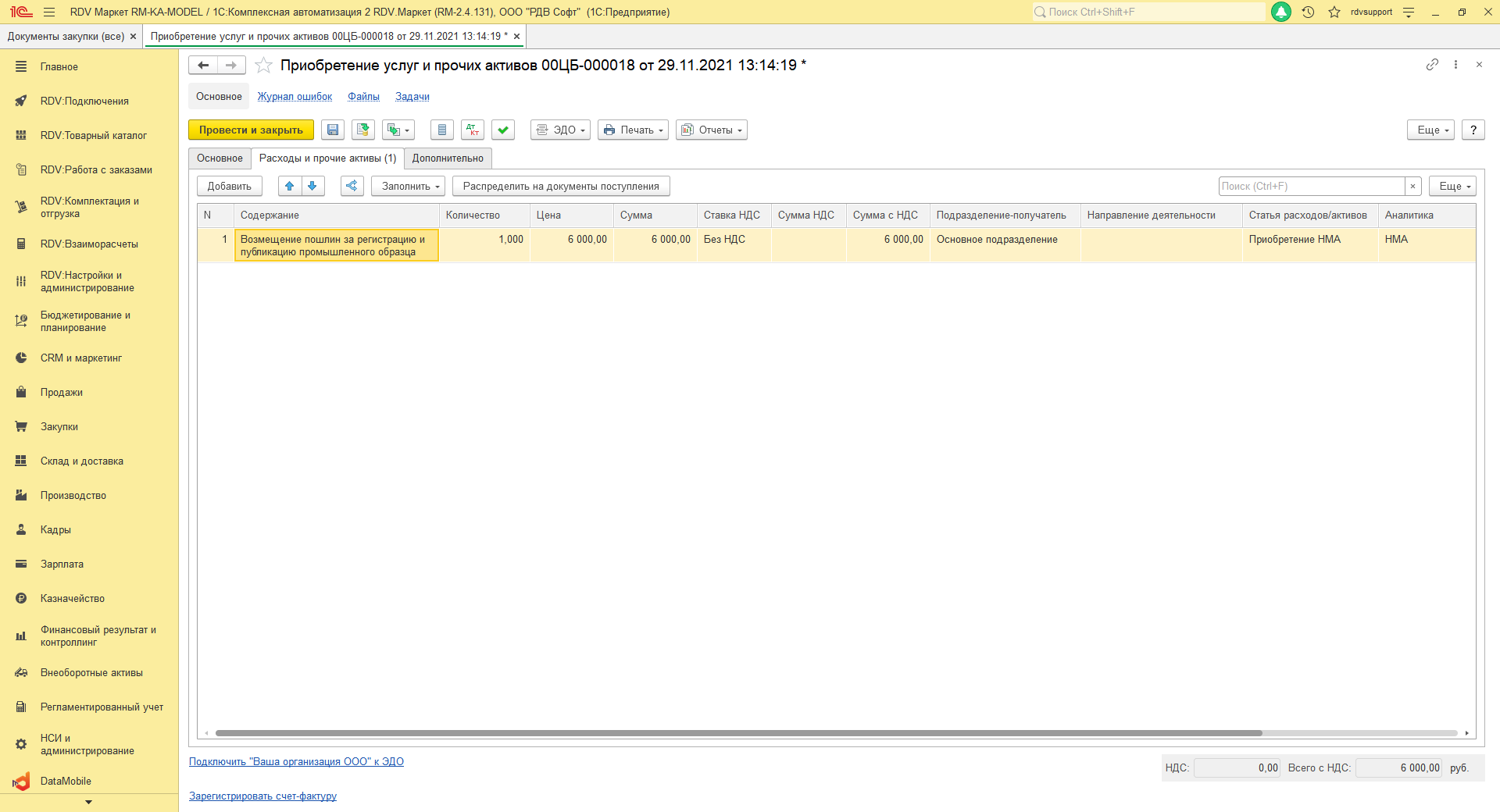Add document to favorites with star

click(x=264, y=66)
